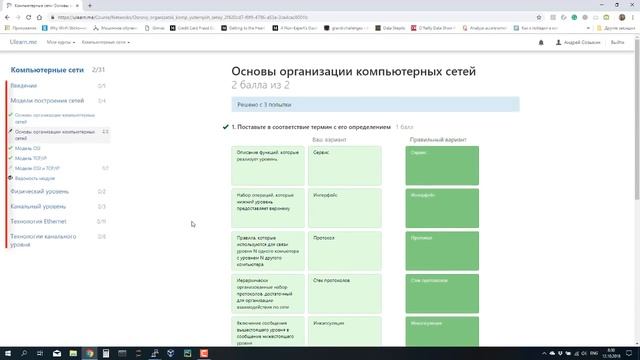Click the Стек протоколов answer box
Screen dimensions: 640x360
(345, 293)
